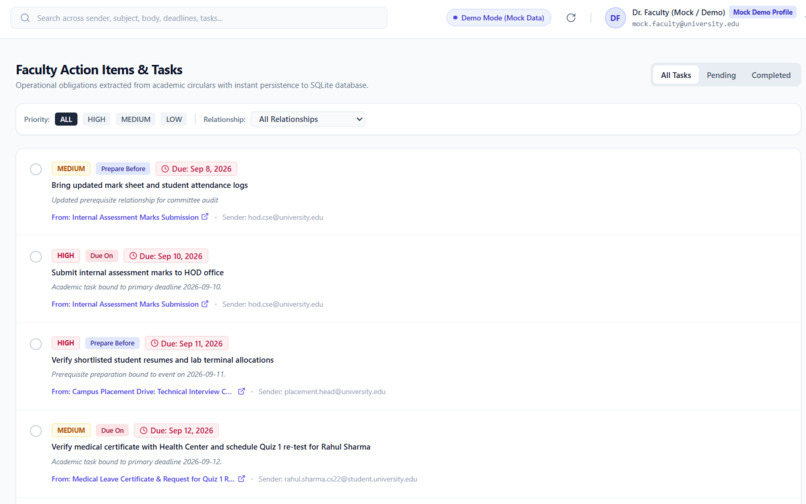Switch to the Pending tab
806x504 pixels.
point(721,75)
